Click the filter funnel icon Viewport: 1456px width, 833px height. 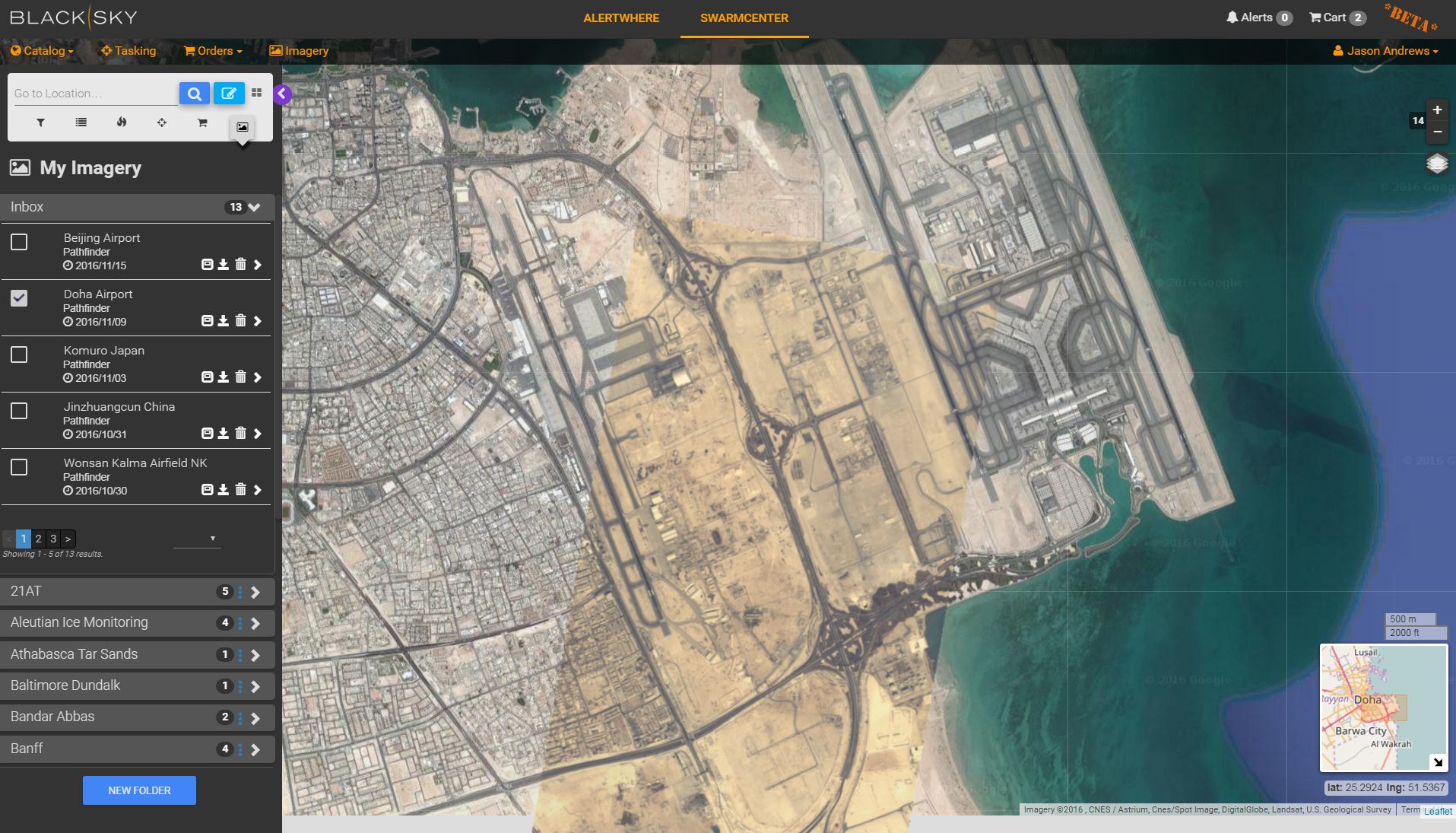[40, 122]
